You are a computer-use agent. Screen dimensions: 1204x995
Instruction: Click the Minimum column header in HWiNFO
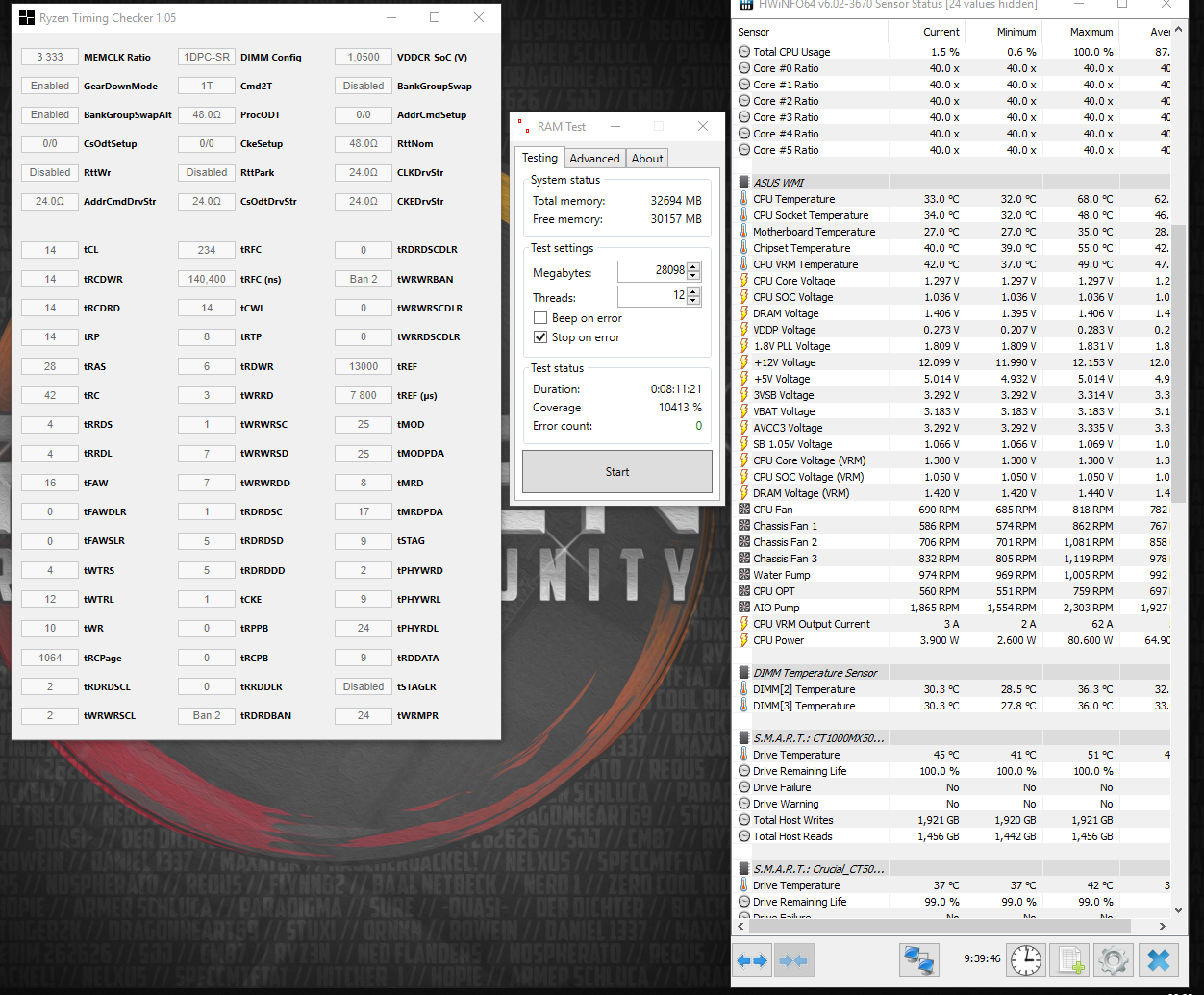(x=1004, y=32)
